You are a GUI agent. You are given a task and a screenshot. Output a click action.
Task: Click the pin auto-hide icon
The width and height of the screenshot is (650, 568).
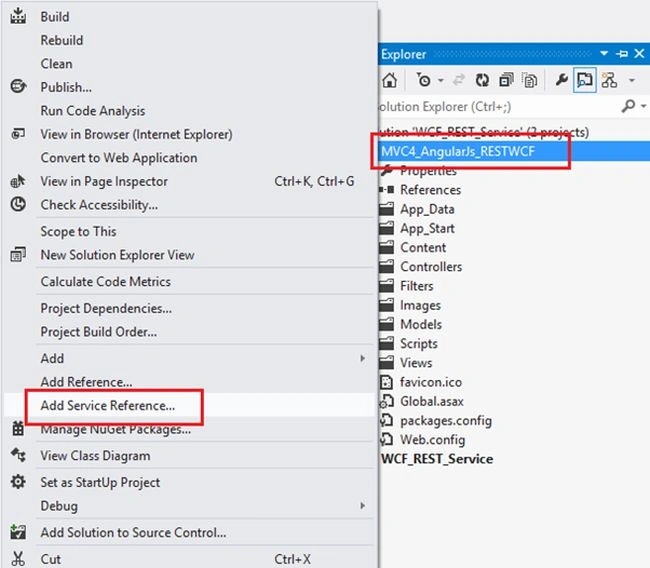tap(622, 54)
